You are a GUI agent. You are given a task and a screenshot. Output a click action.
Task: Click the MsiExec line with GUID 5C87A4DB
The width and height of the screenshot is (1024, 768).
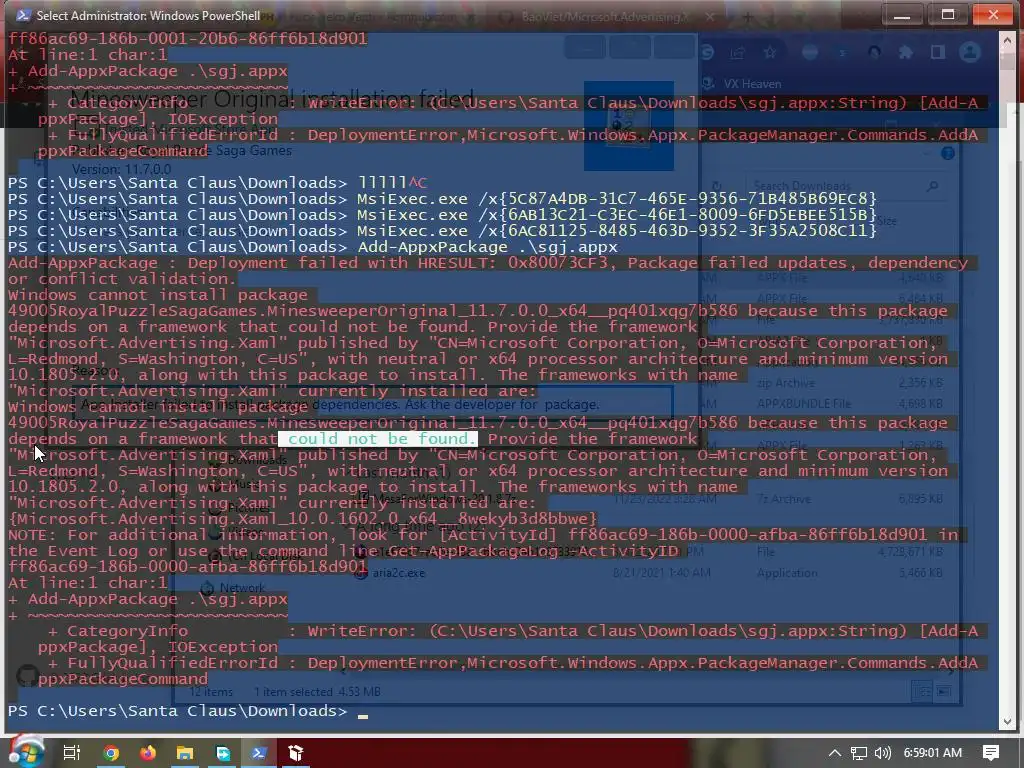pos(442,199)
